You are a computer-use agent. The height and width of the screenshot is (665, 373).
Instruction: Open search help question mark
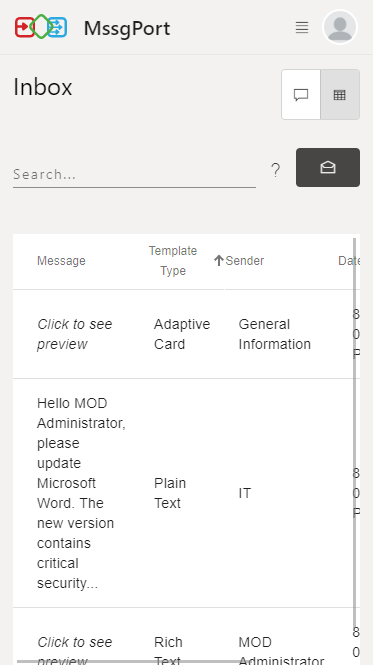(x=275, y=170)
